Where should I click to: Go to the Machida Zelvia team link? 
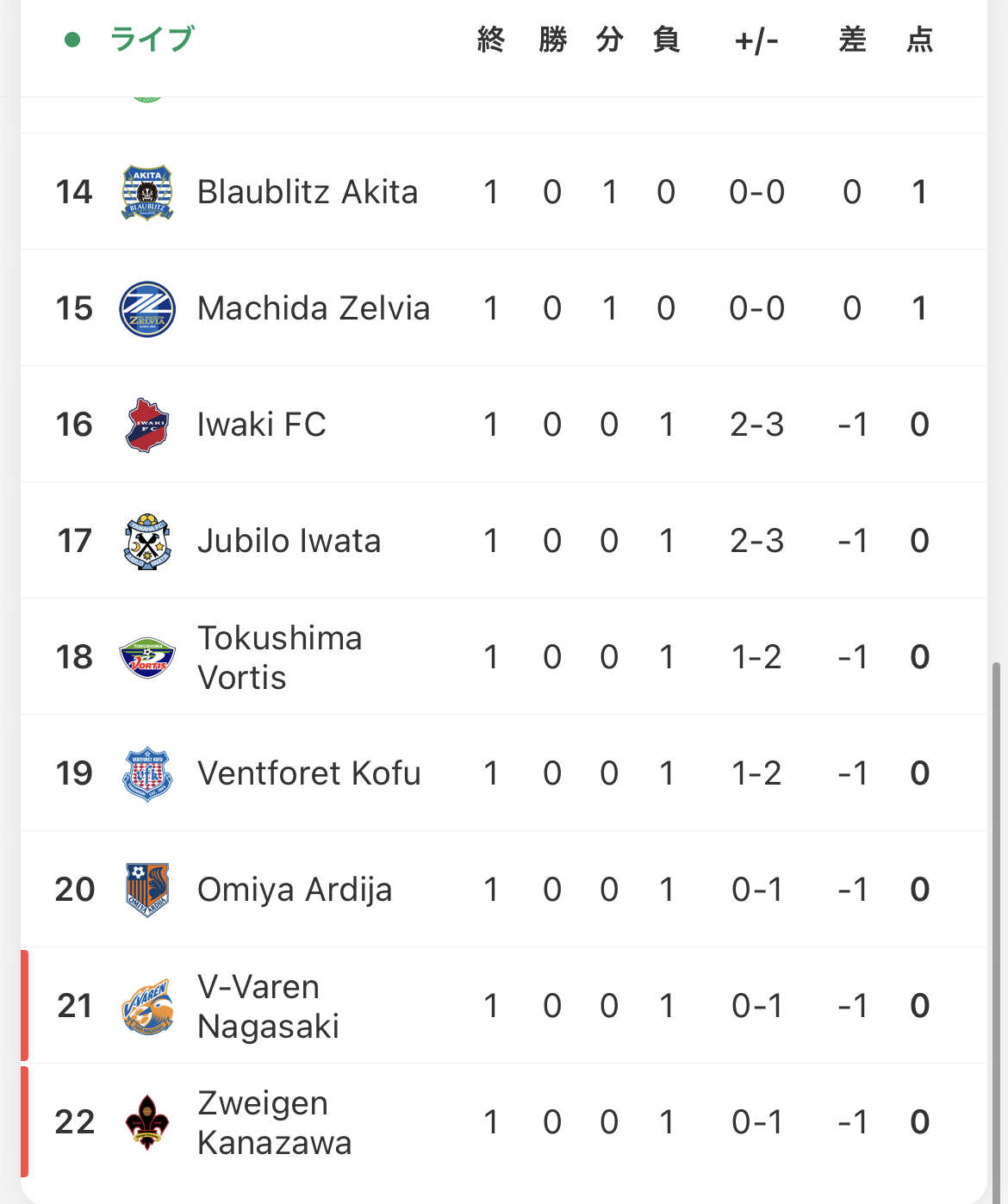click(314, 308)
